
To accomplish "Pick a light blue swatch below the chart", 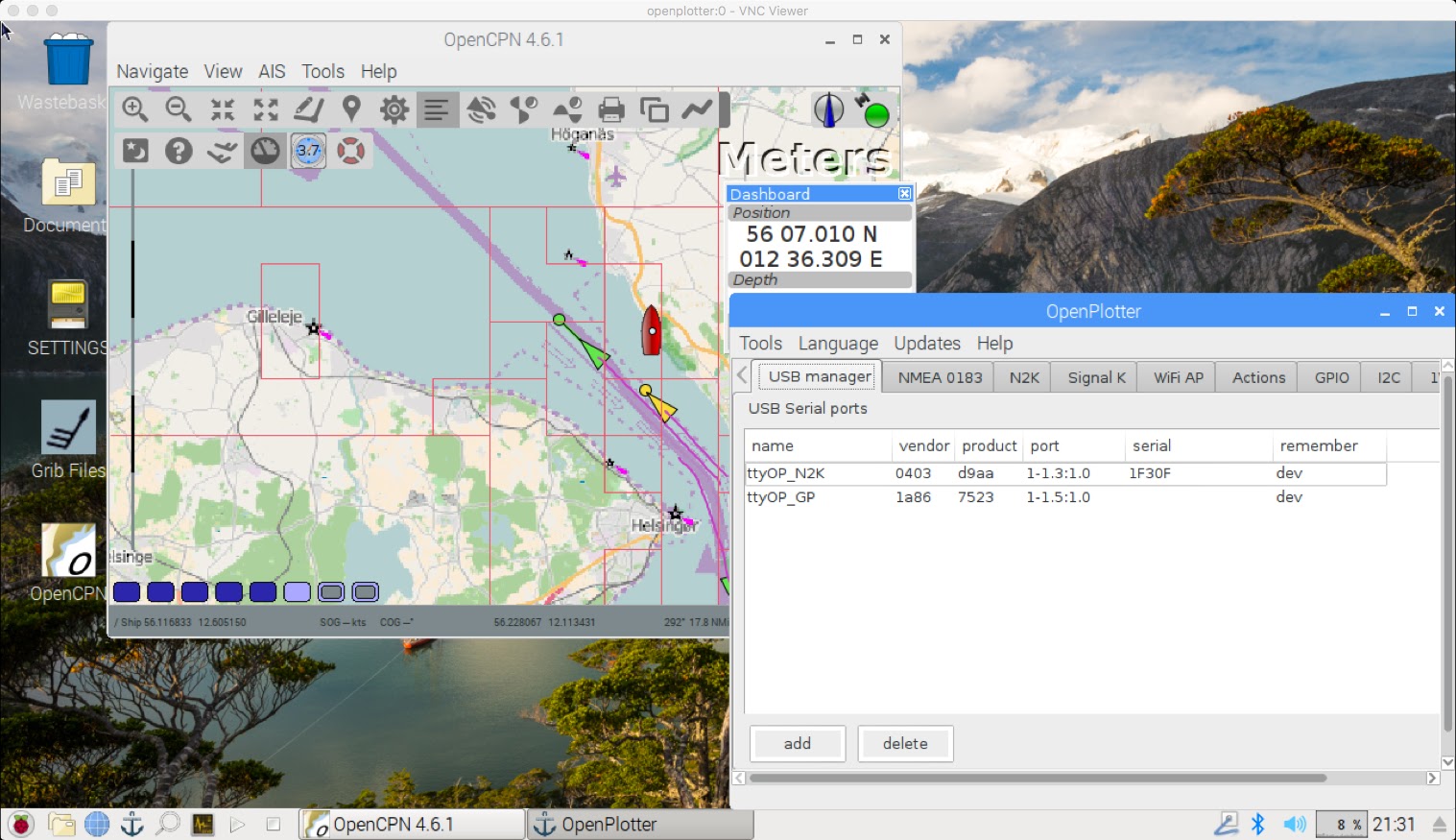I will point(298,591).
